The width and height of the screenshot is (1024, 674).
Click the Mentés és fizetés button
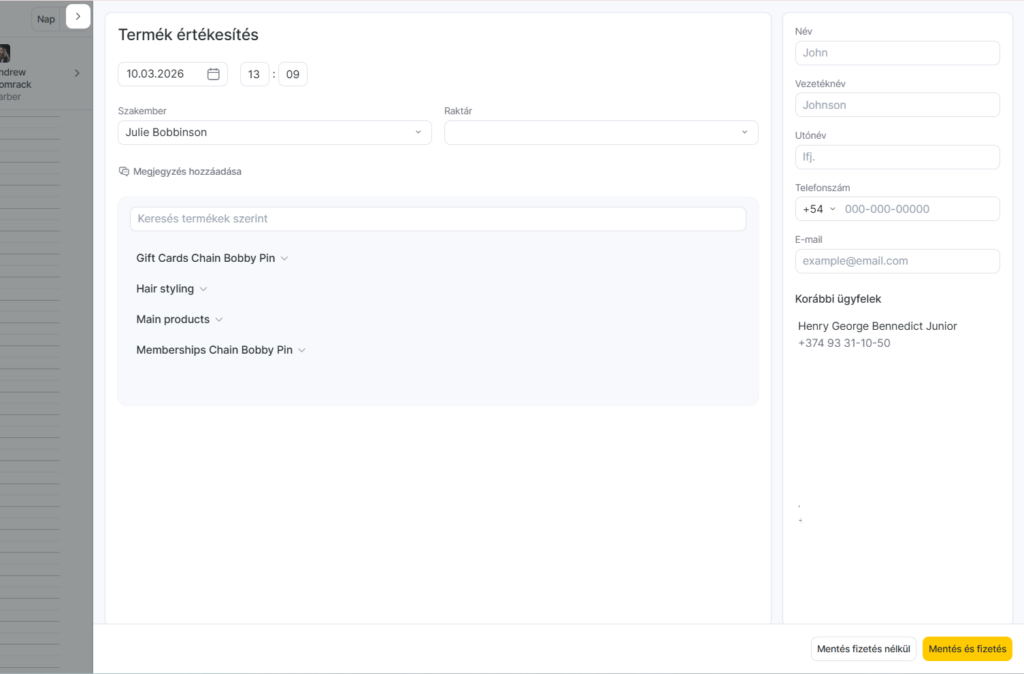coord(966,649)
